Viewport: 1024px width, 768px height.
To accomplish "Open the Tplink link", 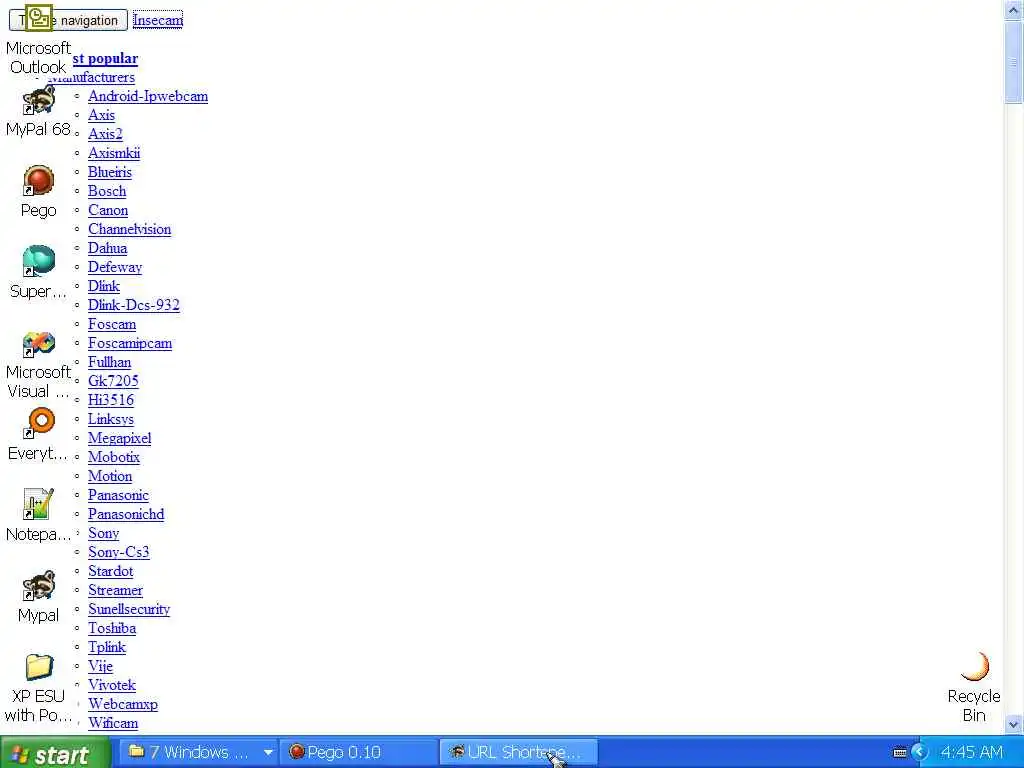I will [107, 647].
